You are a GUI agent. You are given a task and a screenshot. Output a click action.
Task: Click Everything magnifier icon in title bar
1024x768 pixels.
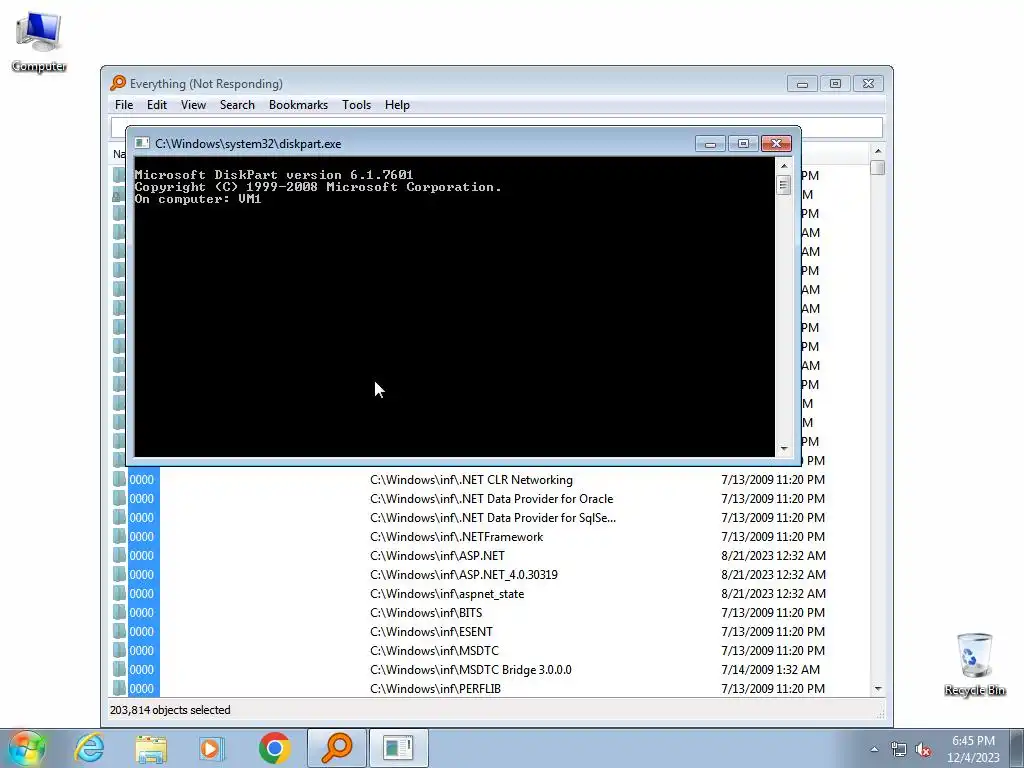118,83
